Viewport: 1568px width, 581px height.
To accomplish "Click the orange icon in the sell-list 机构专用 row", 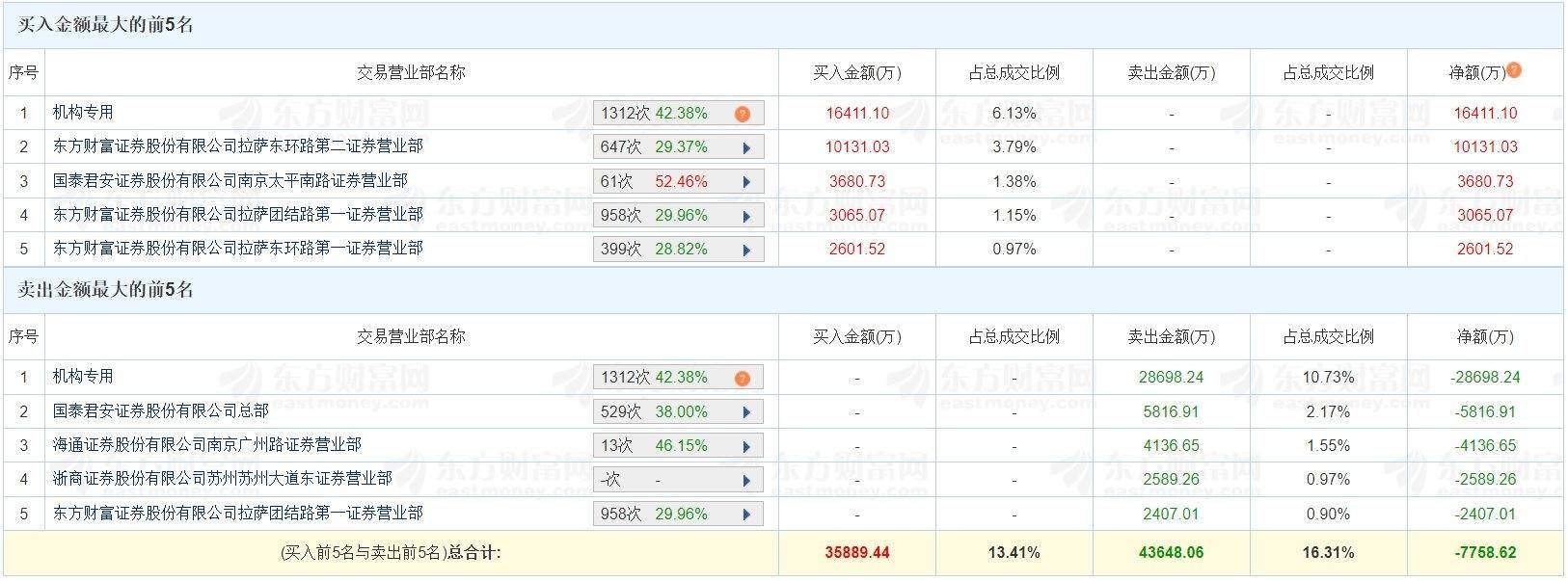I will click(x=742, y=378).
